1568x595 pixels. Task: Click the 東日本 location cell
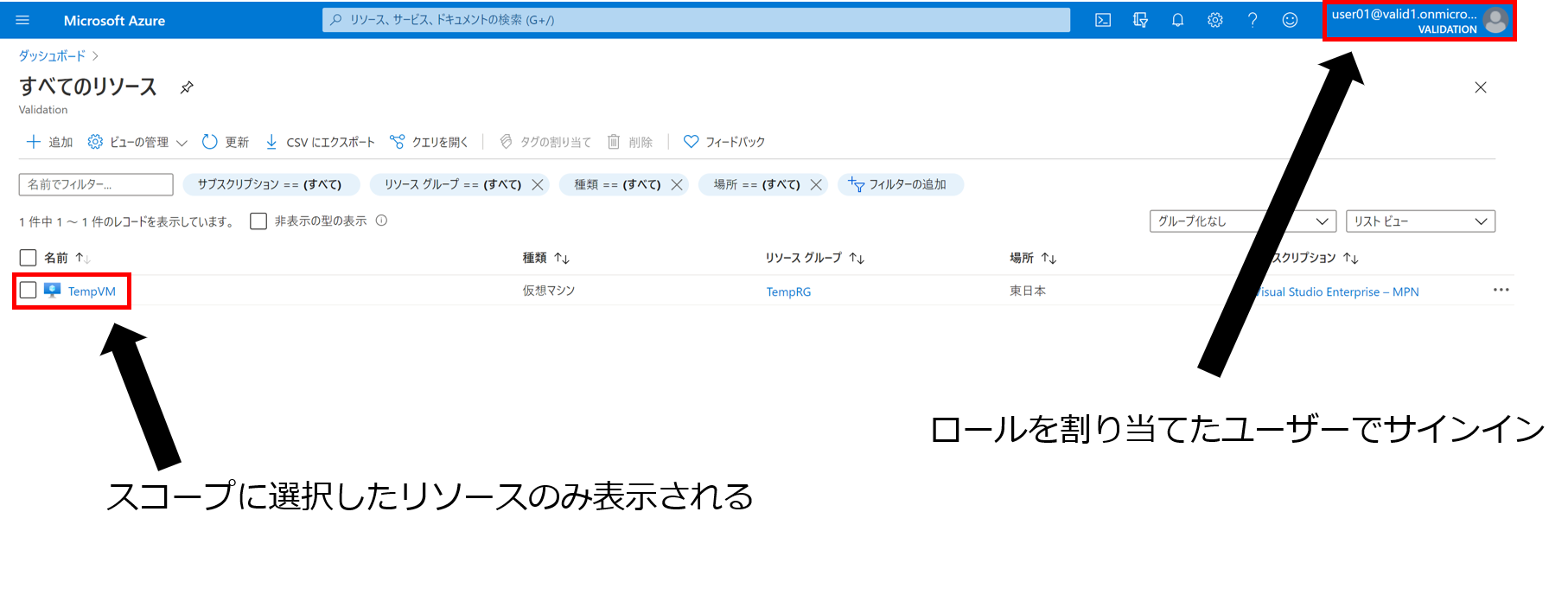1028,291
